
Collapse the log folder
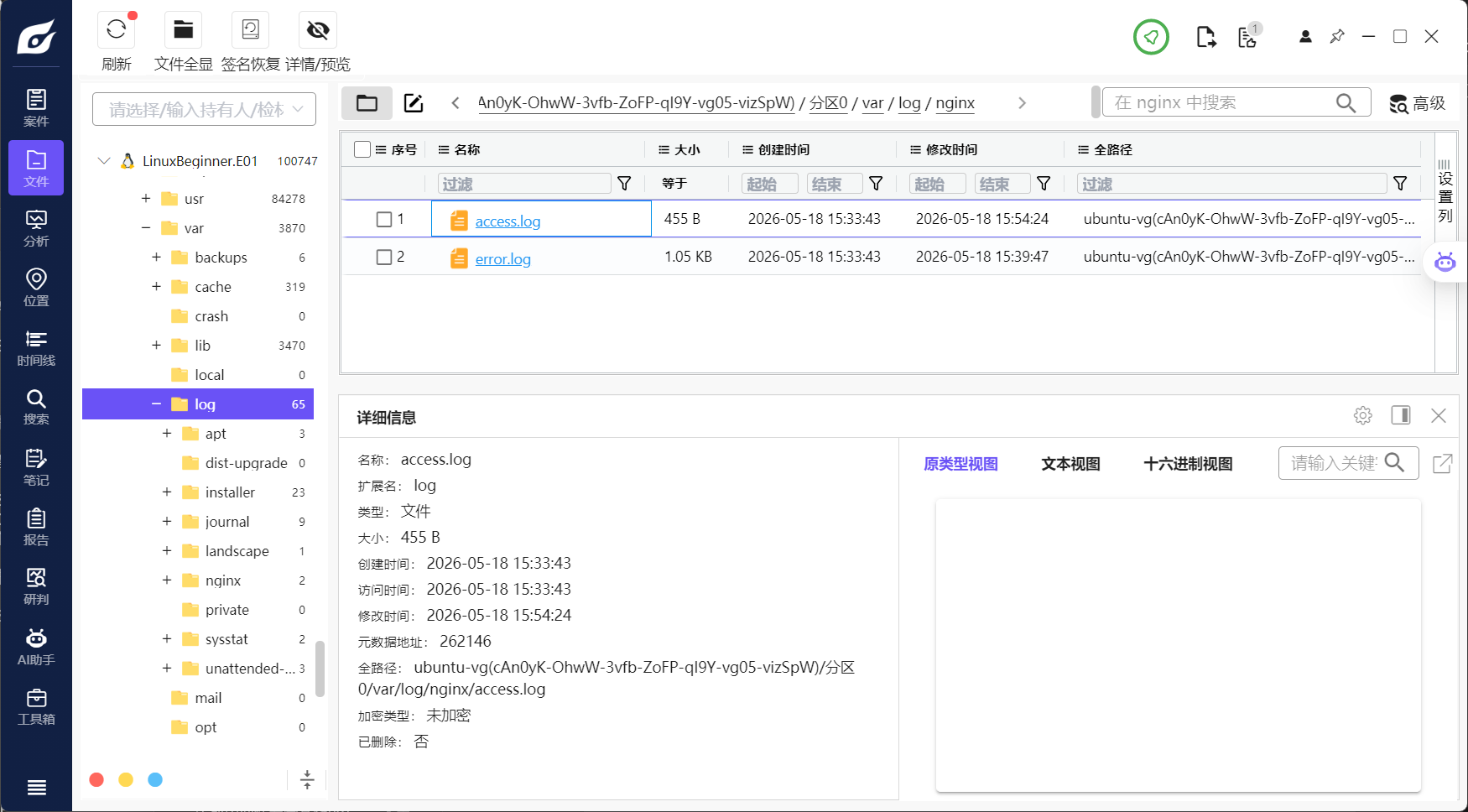click(156, 403)
